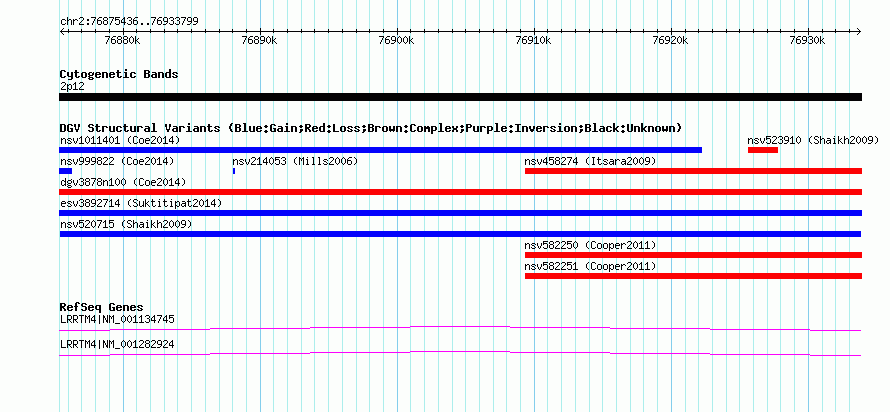The image size is (890, 412).
Task: Open the DGV Structural Variants track title
Action: pyautogui.click(x=371, y=128)
